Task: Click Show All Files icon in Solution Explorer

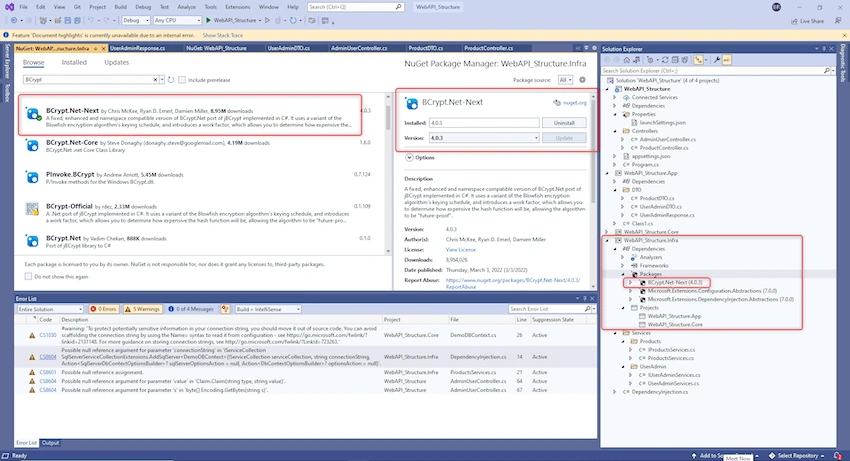Action: coord(685,60)
